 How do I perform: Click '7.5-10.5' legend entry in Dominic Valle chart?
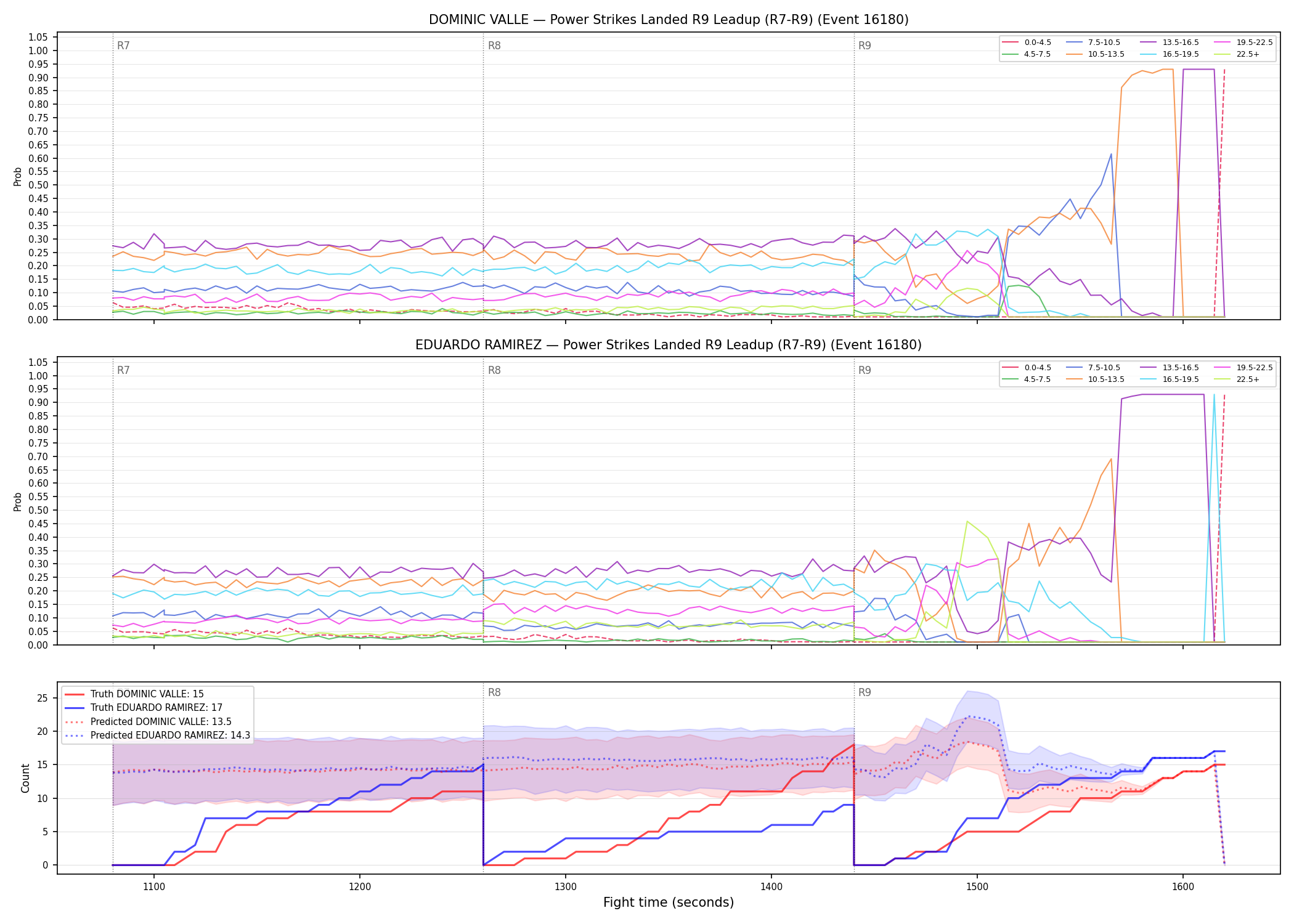(x=1094, y=43)
